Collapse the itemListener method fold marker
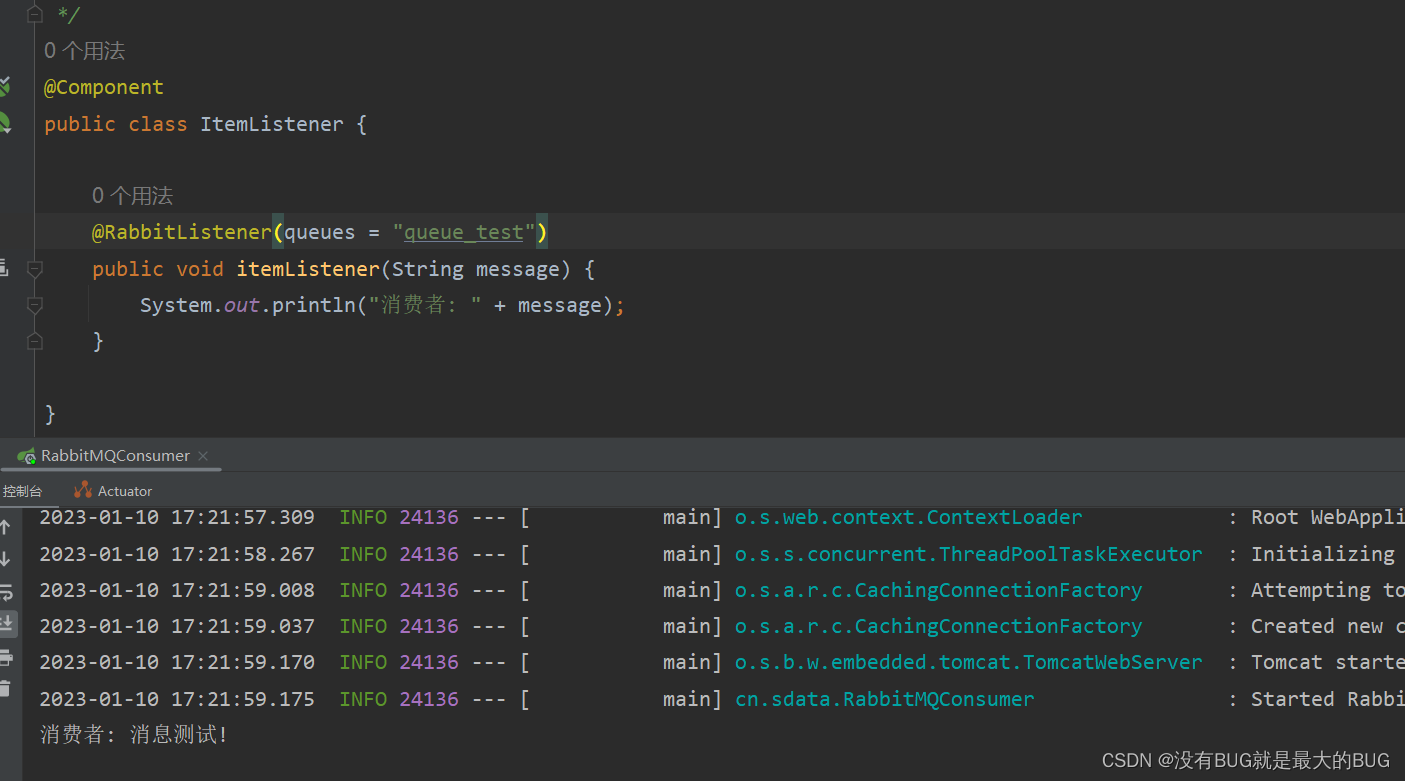Image resolution: width=1405 pixels, height=781 pixels. 35,269
